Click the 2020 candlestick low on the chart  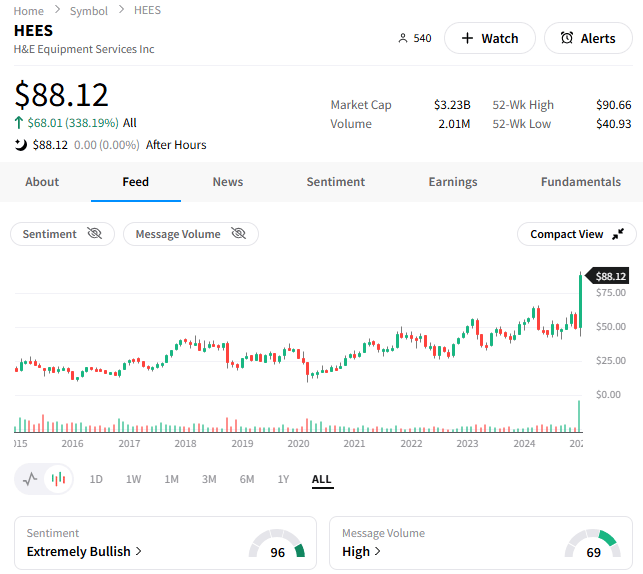(308, 378)
